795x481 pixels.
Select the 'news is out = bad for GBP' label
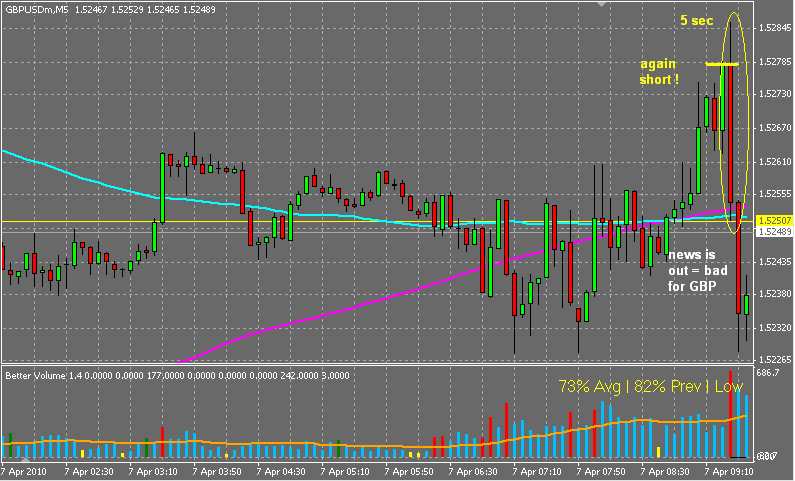pyautogui.click(x=697, y=270)
